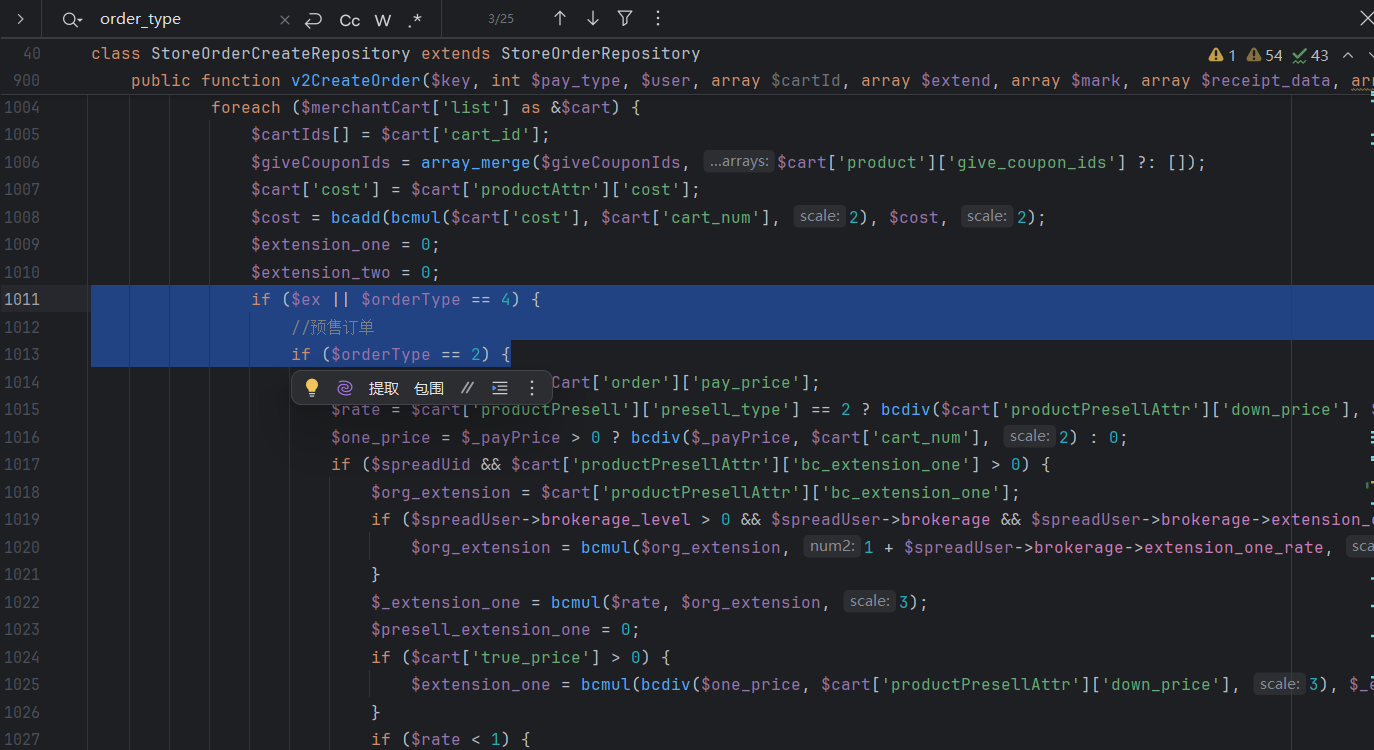Click the 包围 (Surround) button
This screenshot has height=750, width=1374.
[429, 388]
